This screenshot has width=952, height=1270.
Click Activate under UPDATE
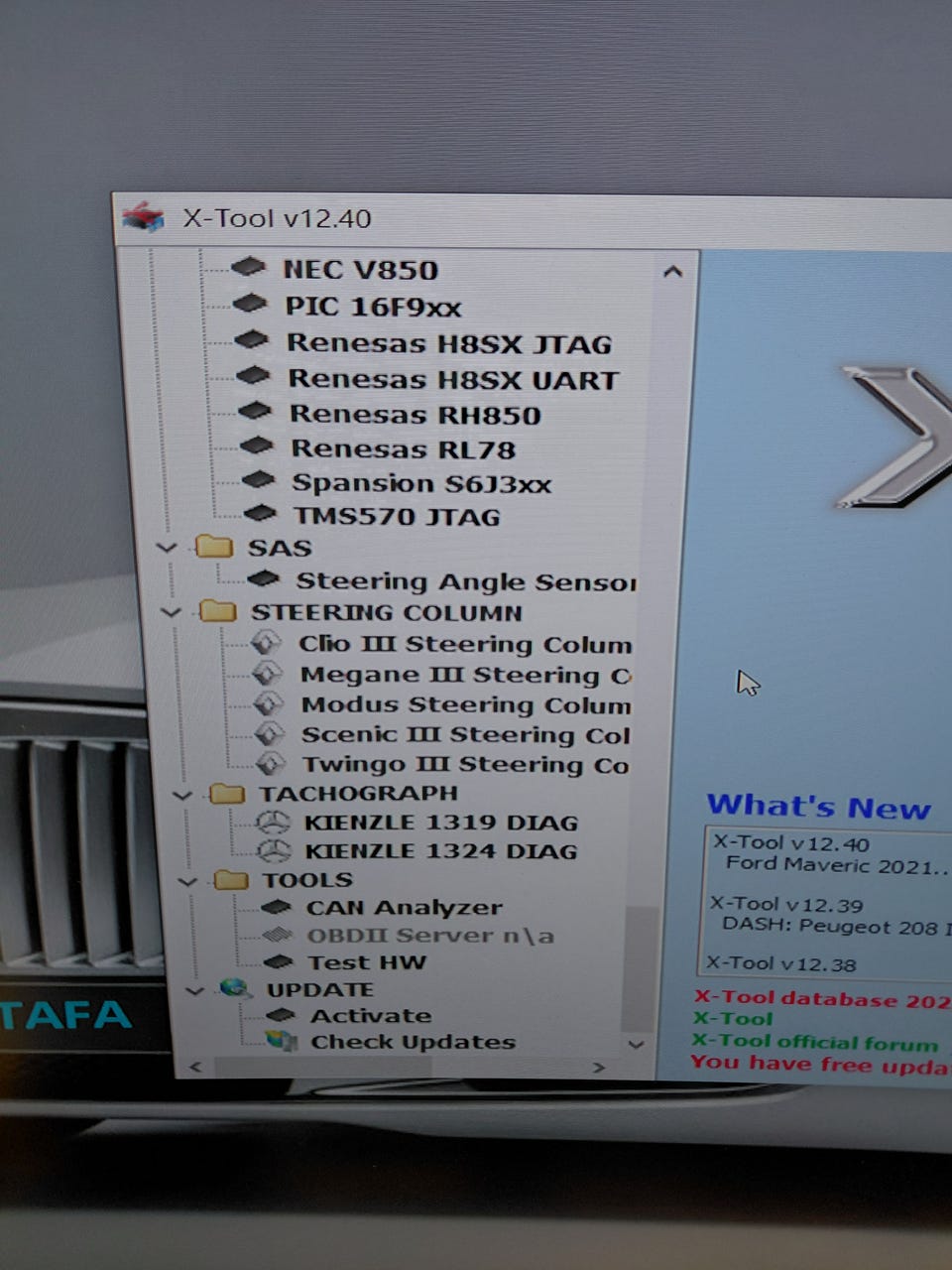coord(371,1016)
